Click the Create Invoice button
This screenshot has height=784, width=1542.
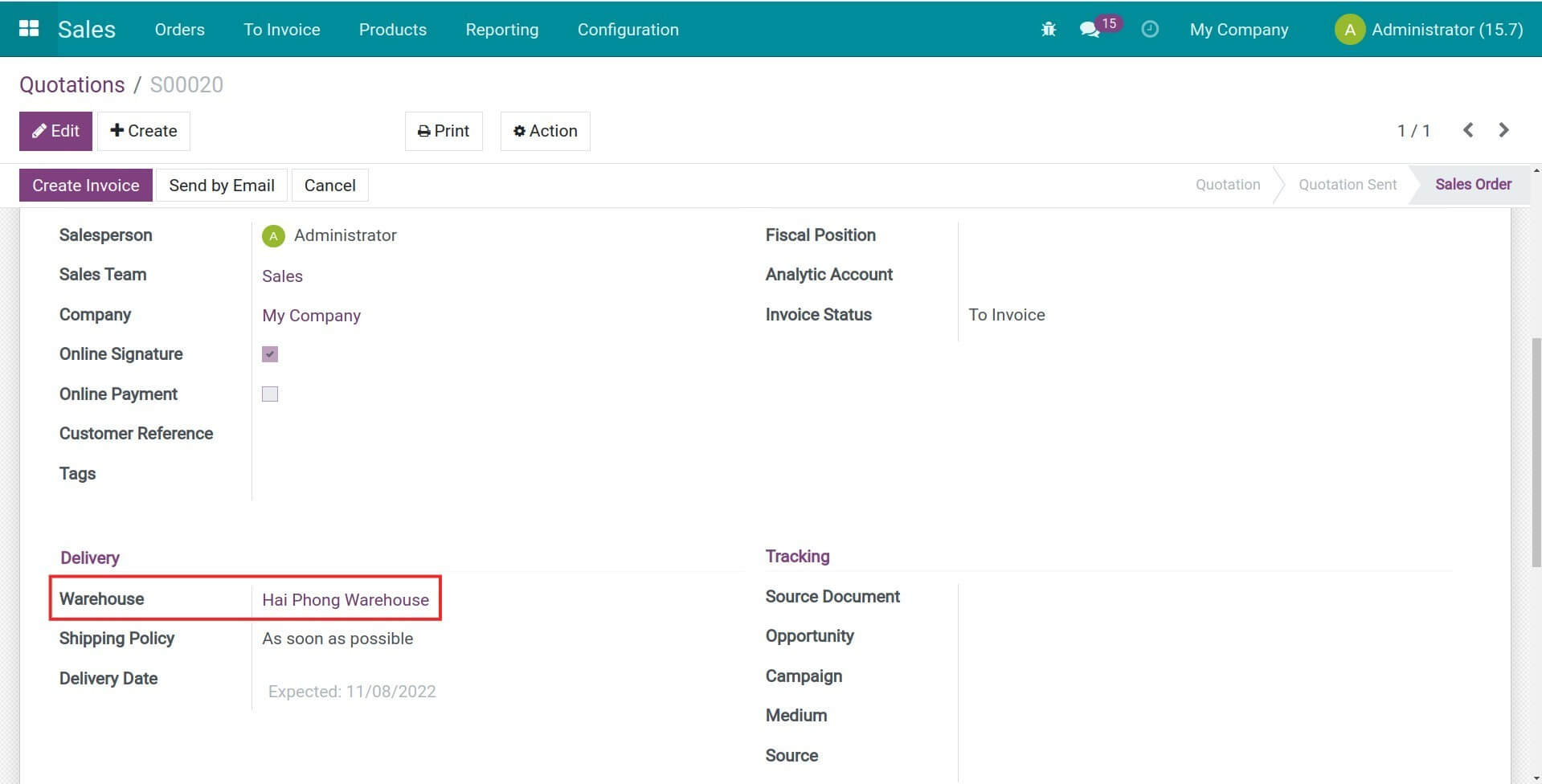point(85,185)
